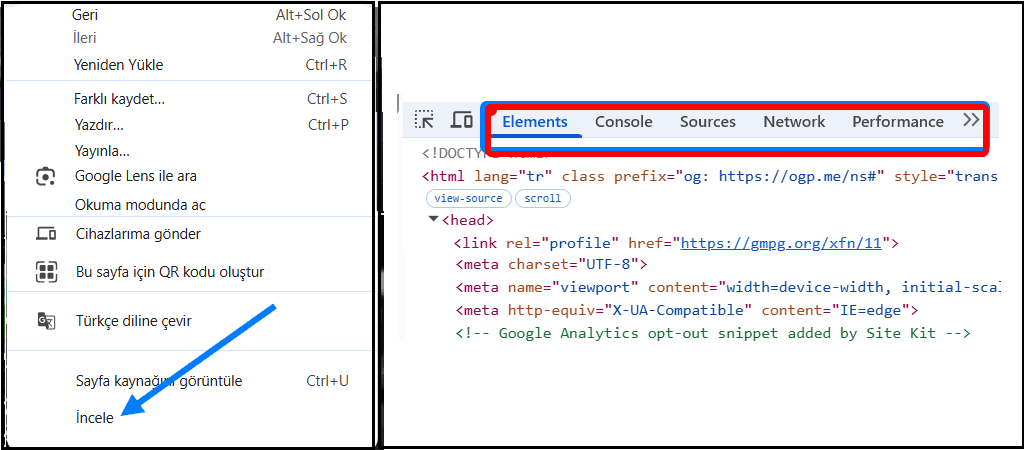1024x450 pixels.
Task: Open the Sources tab
Action: tap(708, 122)
